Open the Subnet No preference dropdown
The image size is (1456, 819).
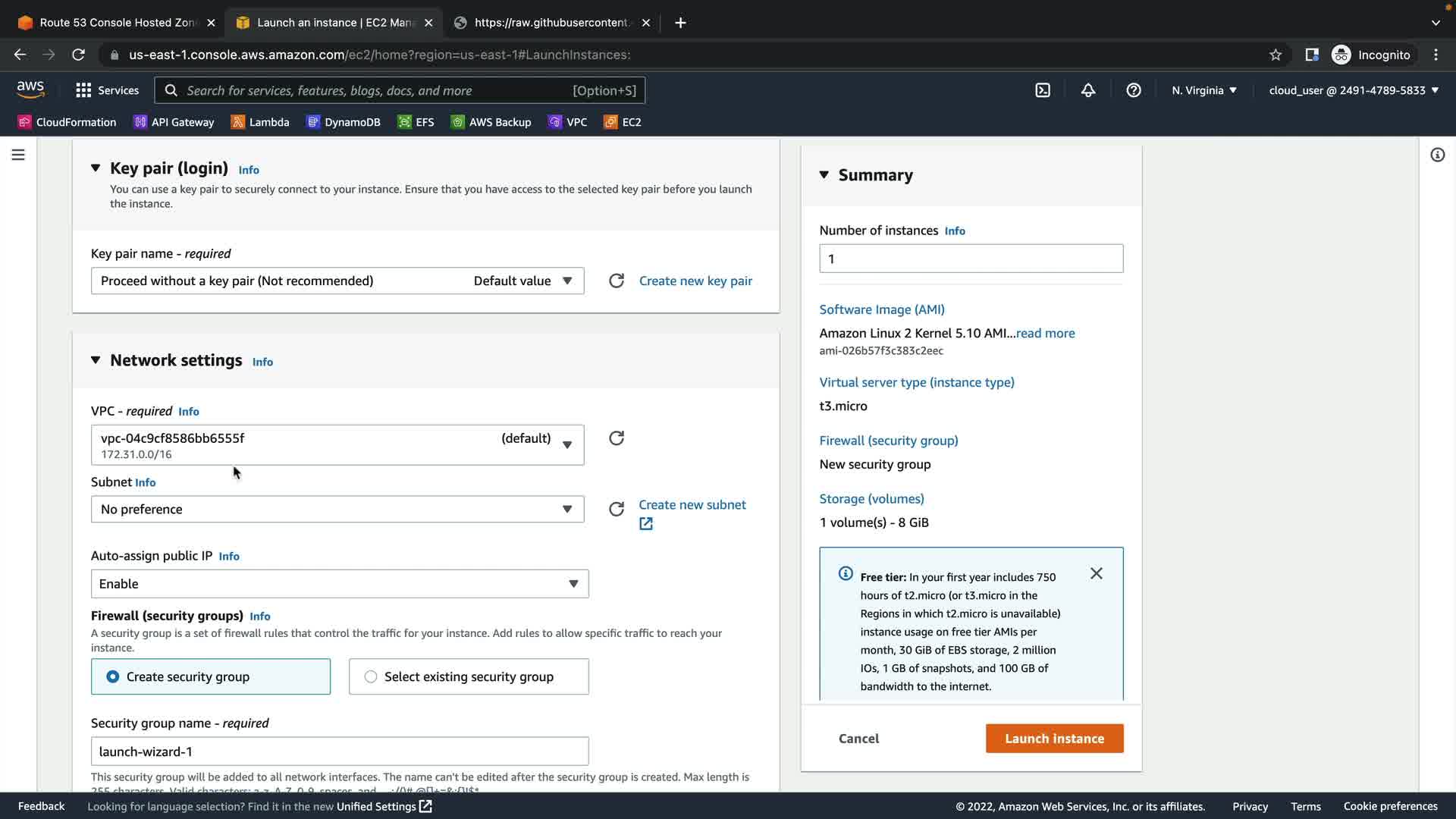(337, 509)
